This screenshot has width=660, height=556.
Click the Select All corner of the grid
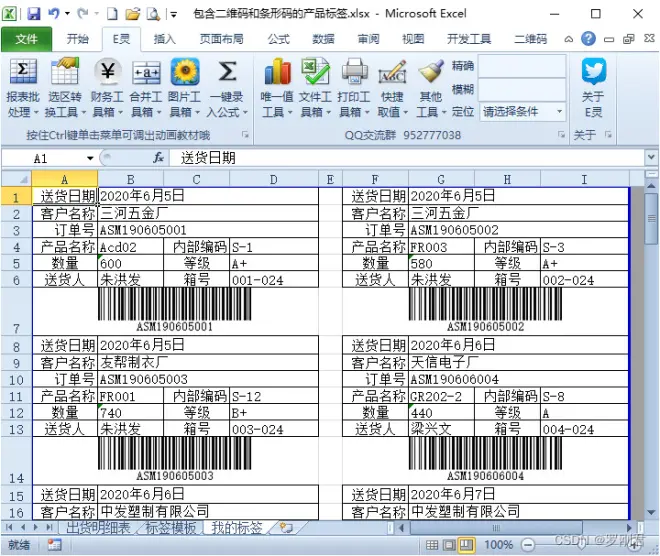click(x=16, y=179)
